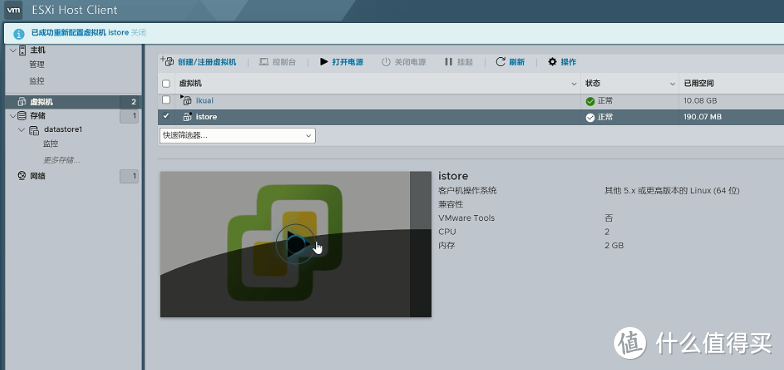Image resolution: width=784 pixels, height=370 pixels.
Task: Click the istore VM icon
Action: pyautogui.click(x=188, y=116)
